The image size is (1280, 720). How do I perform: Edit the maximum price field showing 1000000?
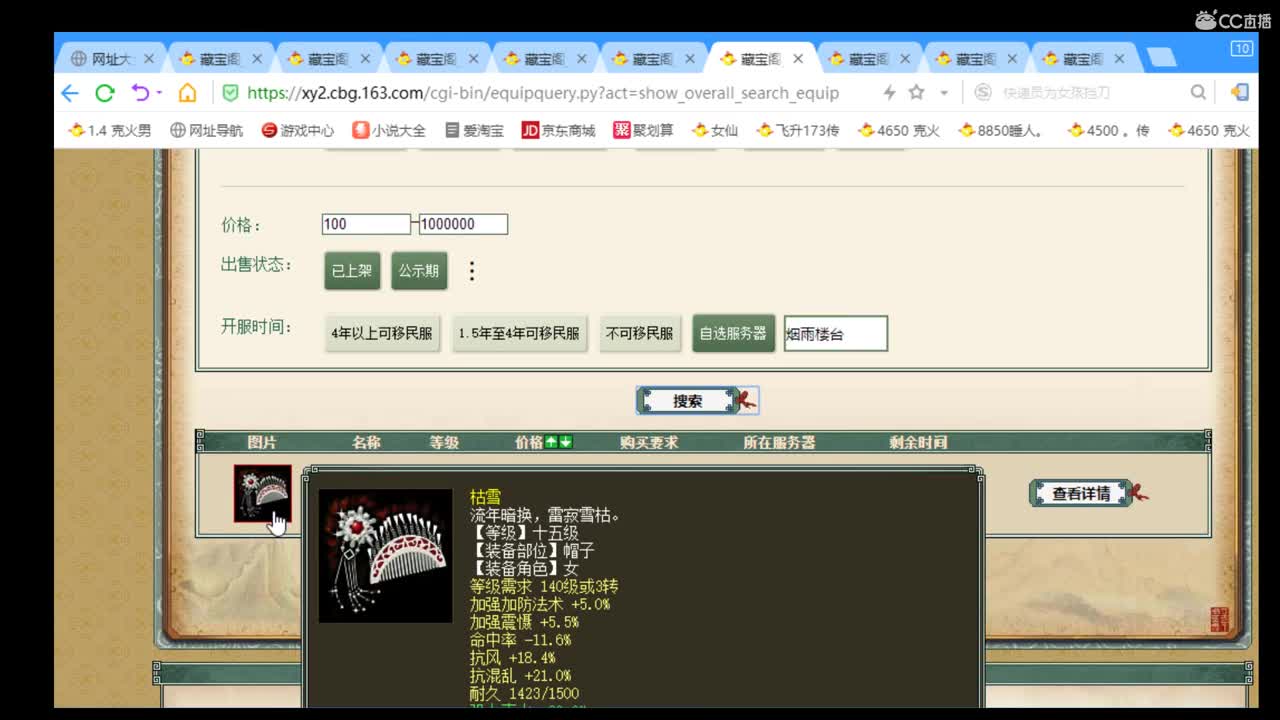pos(463,224)
